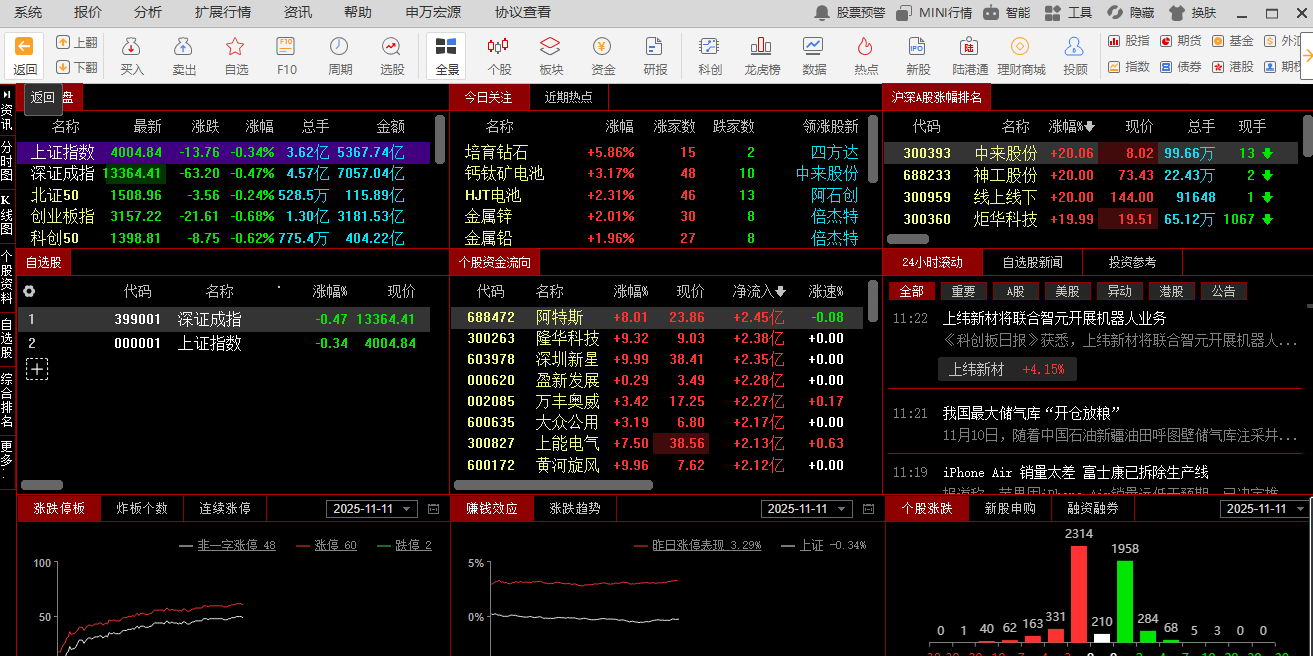This screenshot has height=656, width=1313.
Task: Click the 热点 flame icon
Action: 866,55
